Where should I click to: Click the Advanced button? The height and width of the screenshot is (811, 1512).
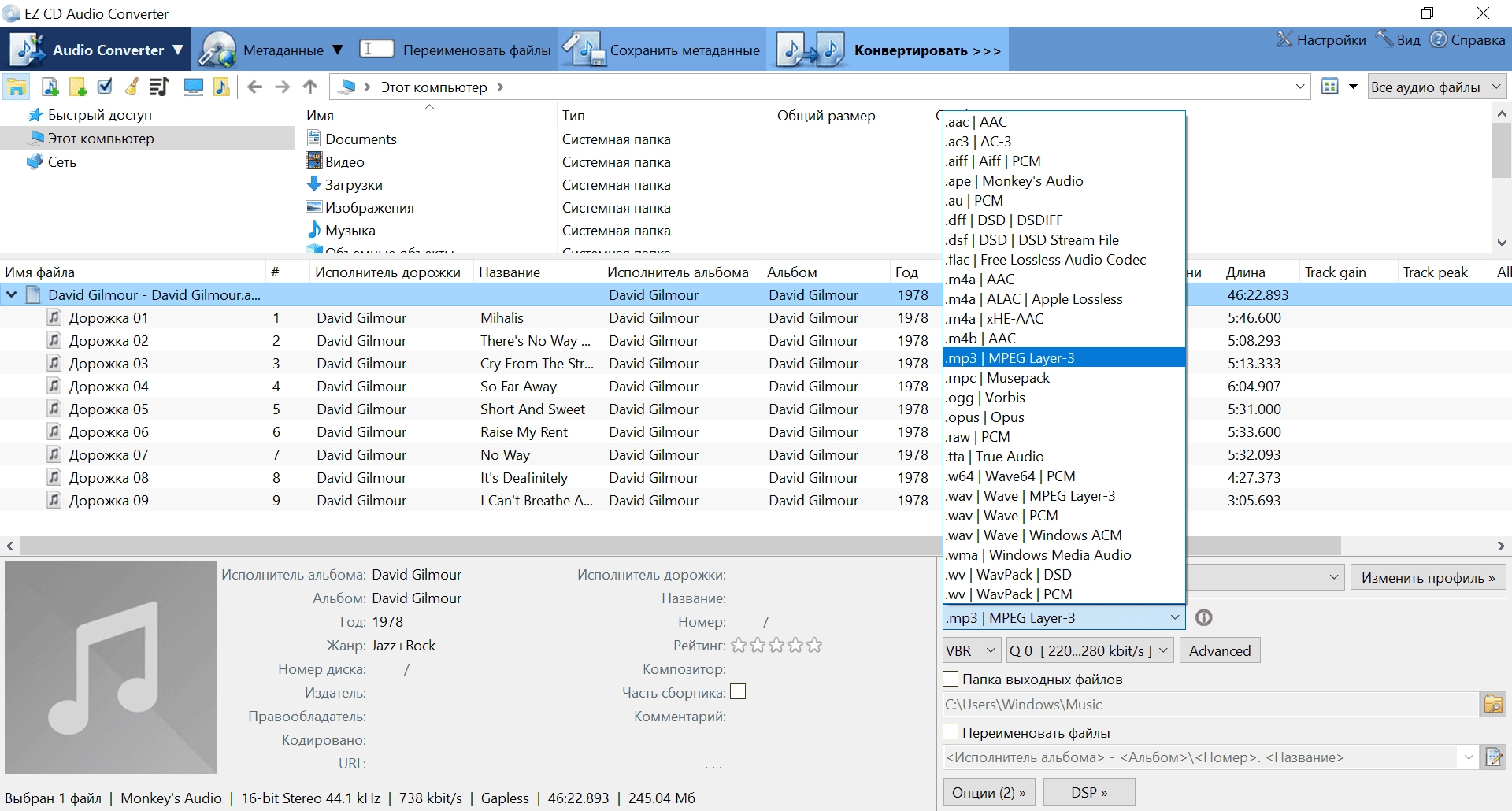pyautogui.click(x=1220, y=650)
